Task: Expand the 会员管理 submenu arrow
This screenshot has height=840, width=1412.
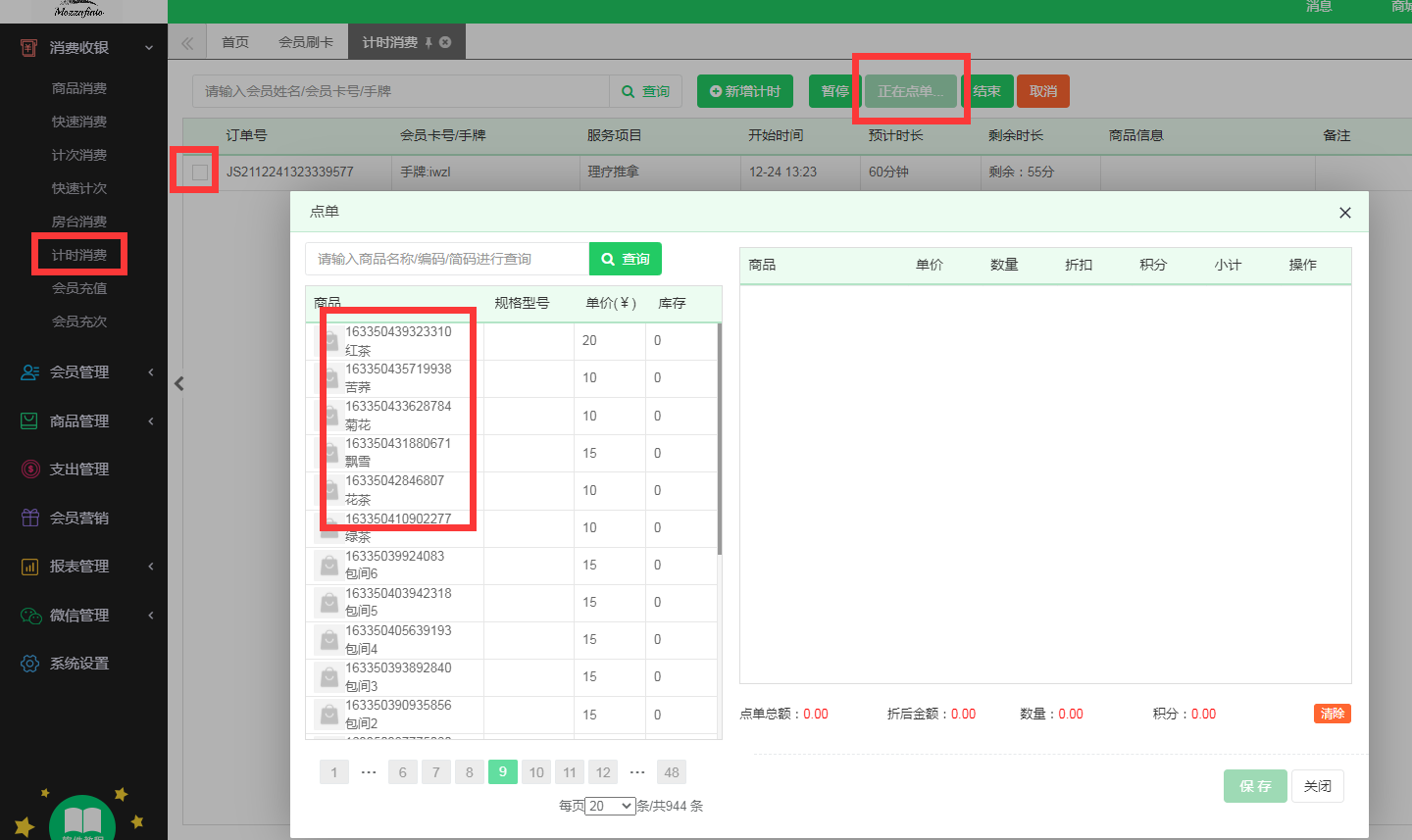Action: 151,372
